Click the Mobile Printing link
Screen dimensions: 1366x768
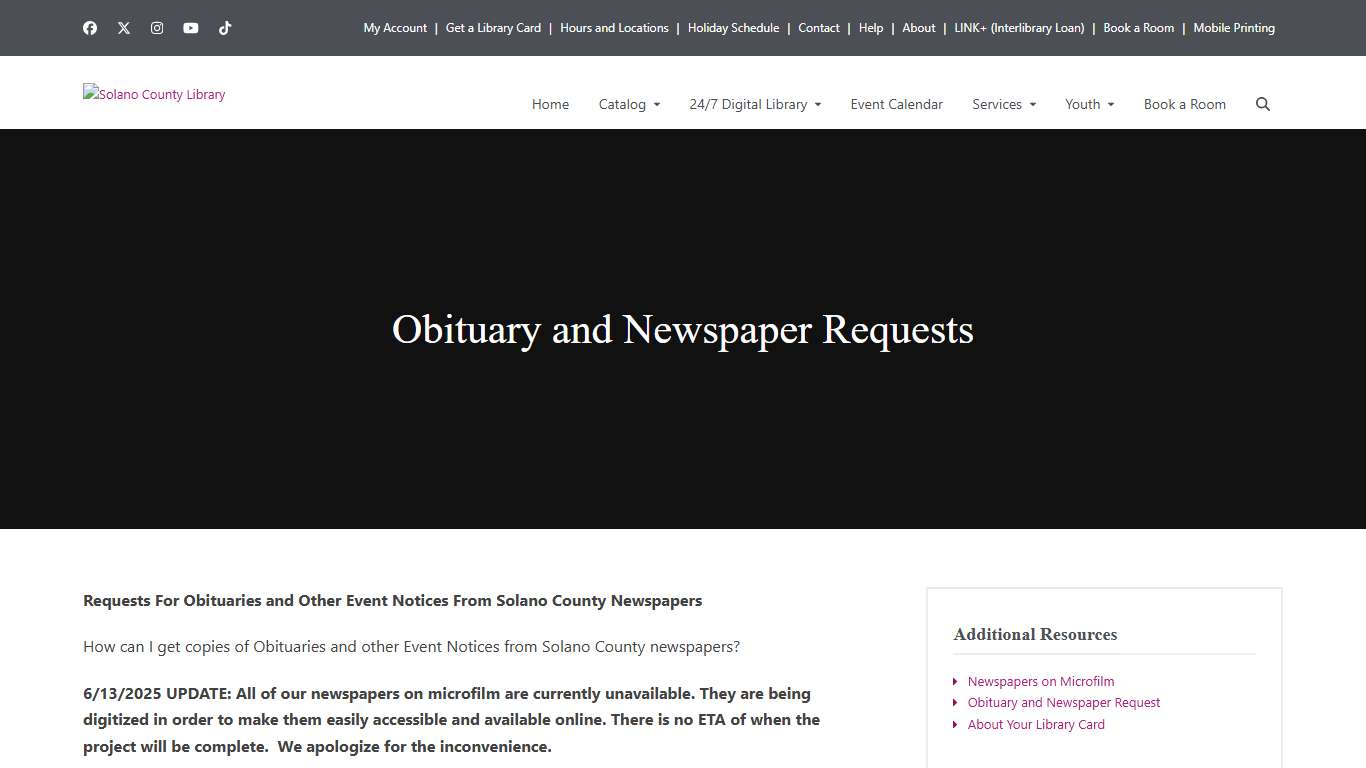[x=1234, y=28]
